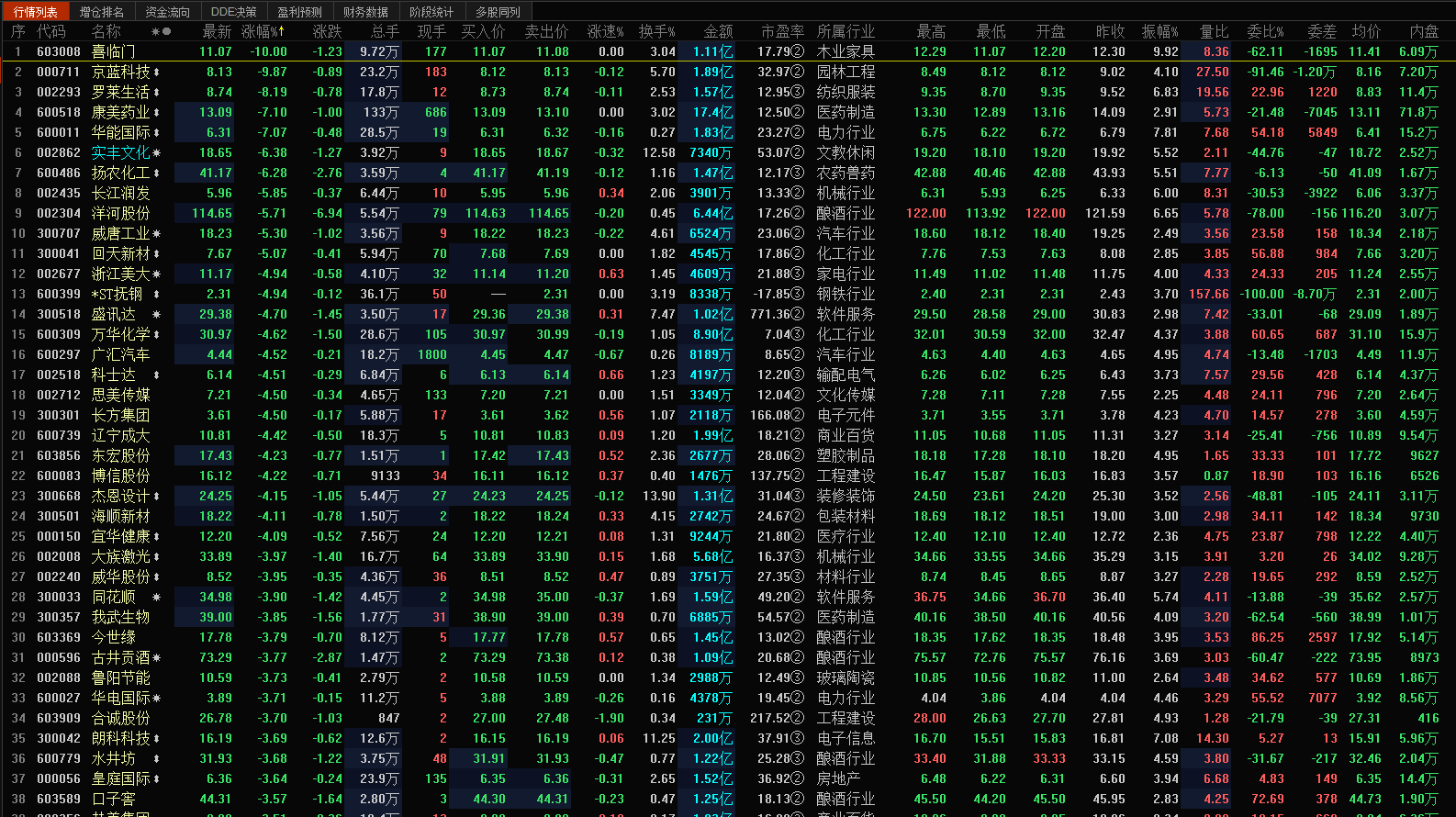Screen dimensions: 1456x817
Task: Select the 鲁阳节能 stock name
Action: click(x=120, y=677)
